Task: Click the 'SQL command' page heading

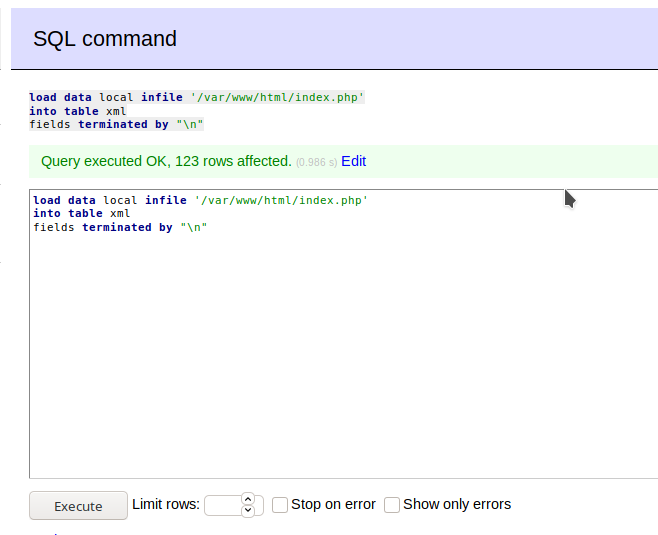Action: (x=105, y=39)
